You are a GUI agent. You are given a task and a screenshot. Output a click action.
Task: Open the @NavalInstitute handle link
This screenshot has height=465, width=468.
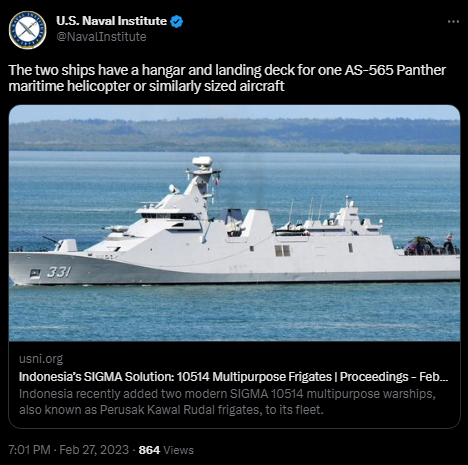point(101,37)
